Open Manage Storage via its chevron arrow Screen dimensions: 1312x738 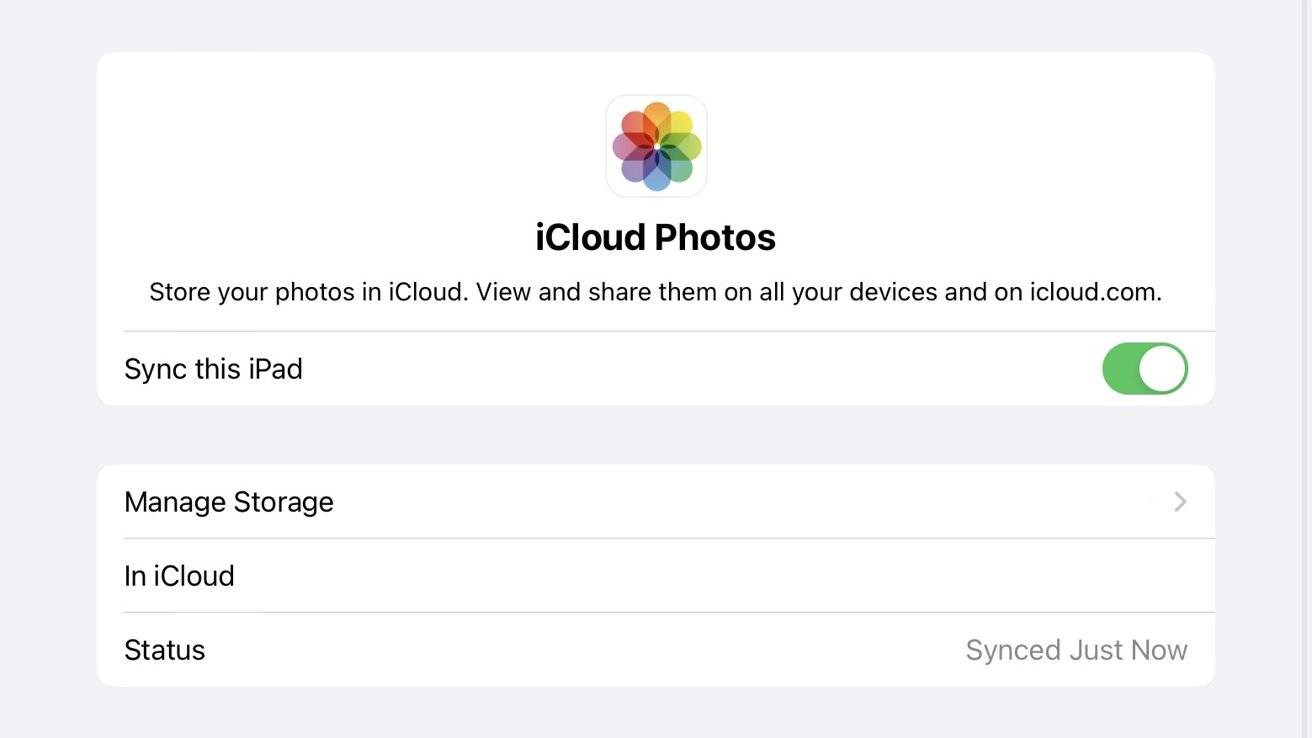click(x=1180, y=502)
